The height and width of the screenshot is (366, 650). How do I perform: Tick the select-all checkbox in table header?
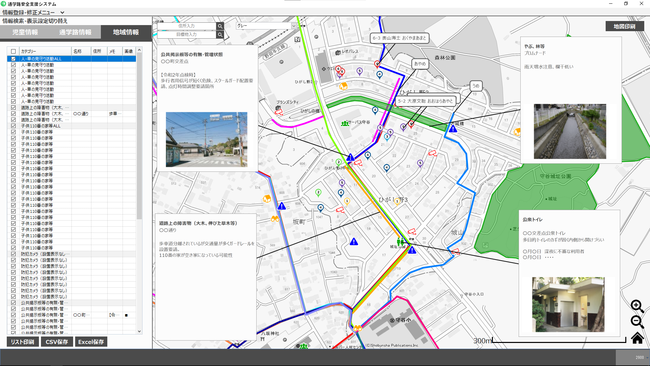tap(13, 51)
